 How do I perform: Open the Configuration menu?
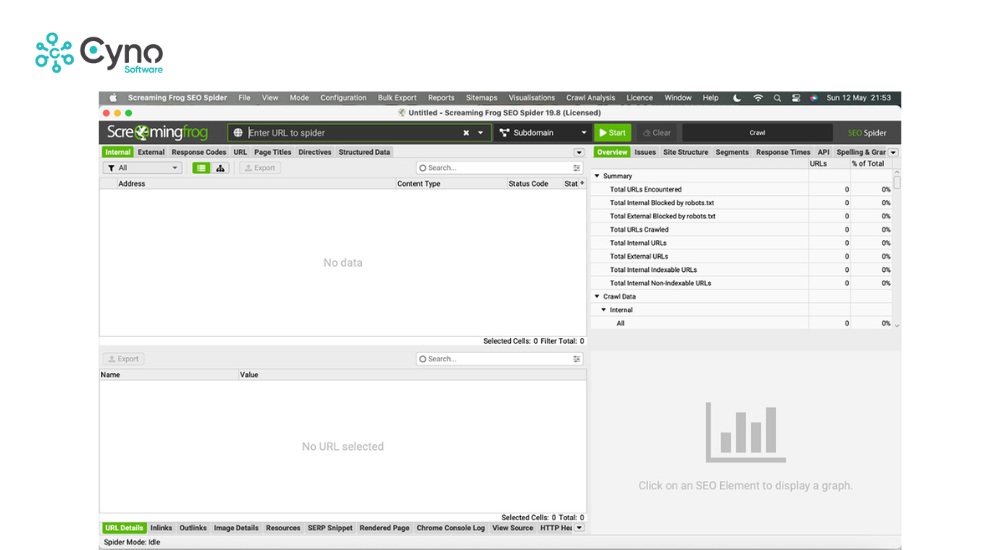pyautogui.click(x=343, y=98)
